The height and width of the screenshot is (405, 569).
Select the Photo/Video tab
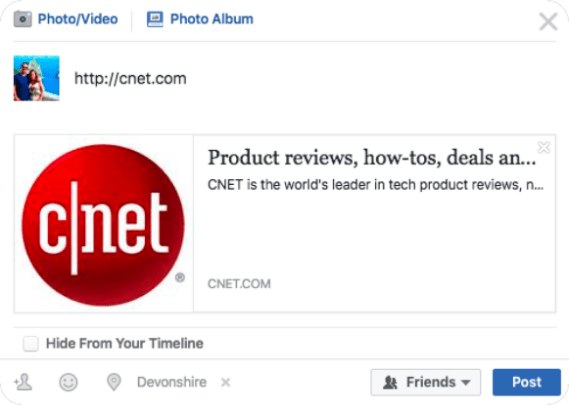66,19
